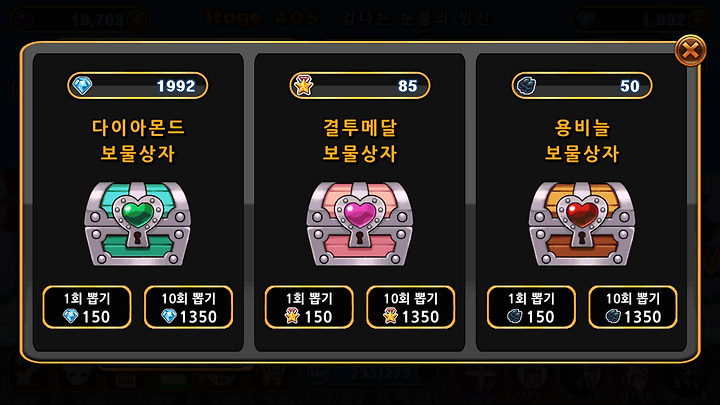Tap the green heart treasure chest
This screenshot has width=720, height=405.
pyautogui.click(x=137, y=223)
